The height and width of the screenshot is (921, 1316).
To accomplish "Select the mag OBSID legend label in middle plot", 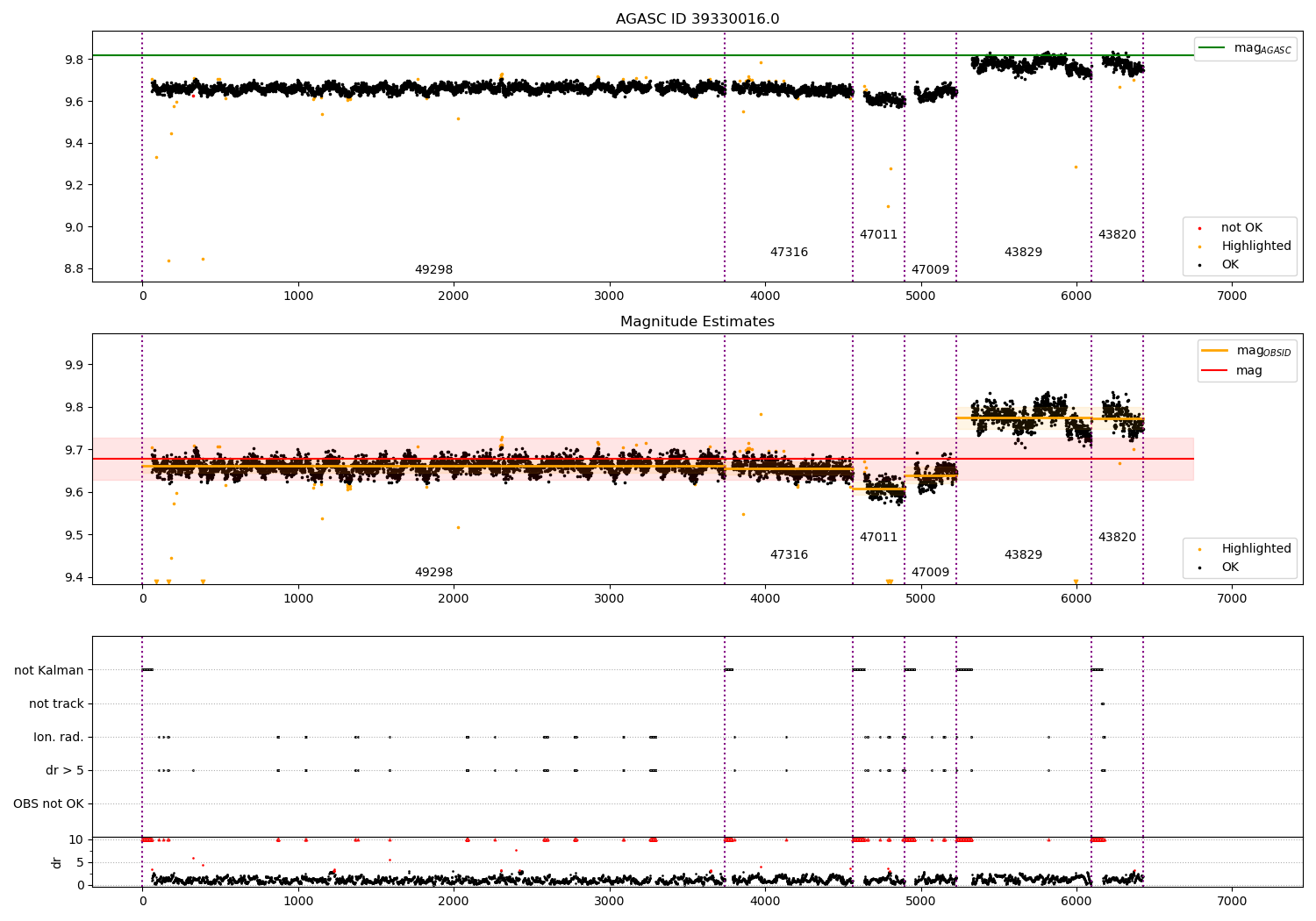I will [x=1264, y=351].
